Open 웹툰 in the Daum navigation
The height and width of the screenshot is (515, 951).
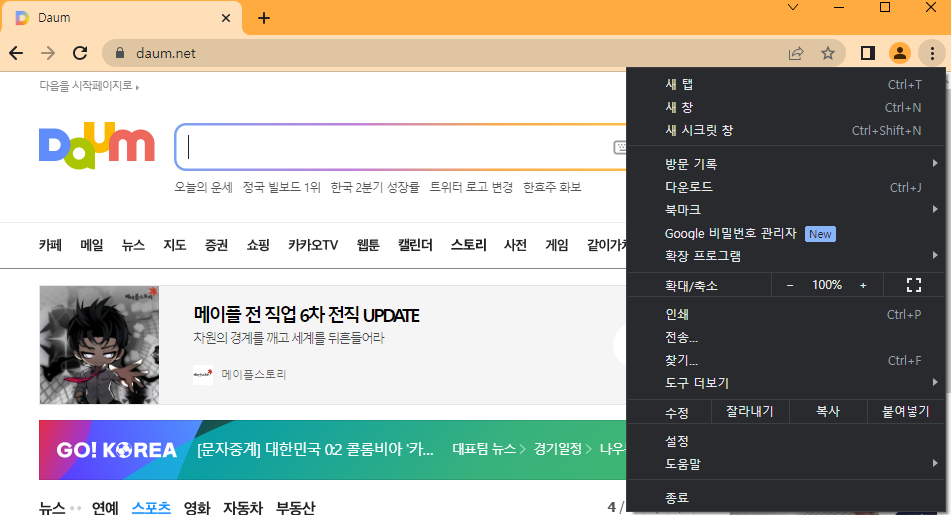[x=368, y=245]
